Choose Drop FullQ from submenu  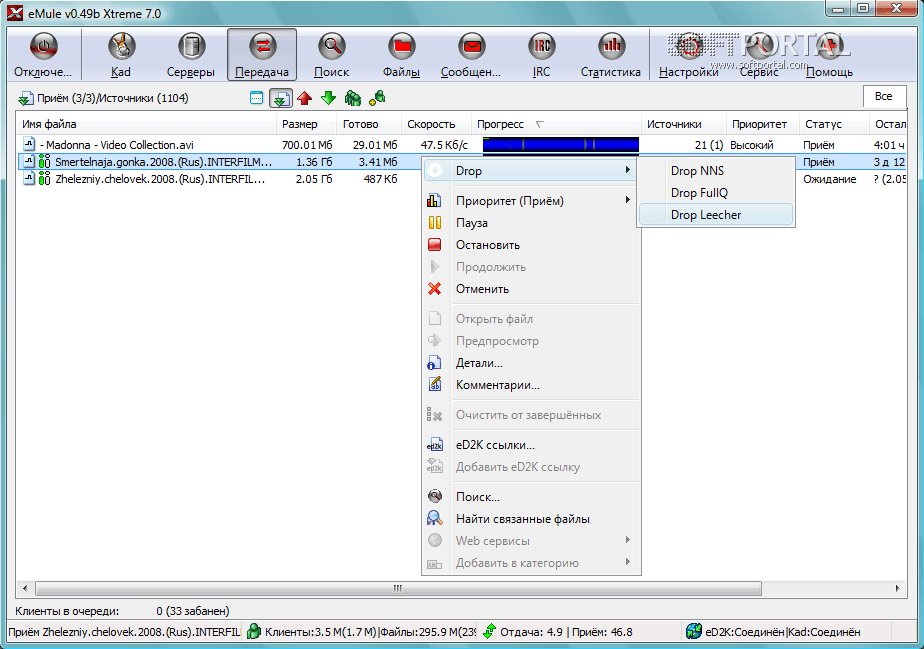tap(716, 193)
